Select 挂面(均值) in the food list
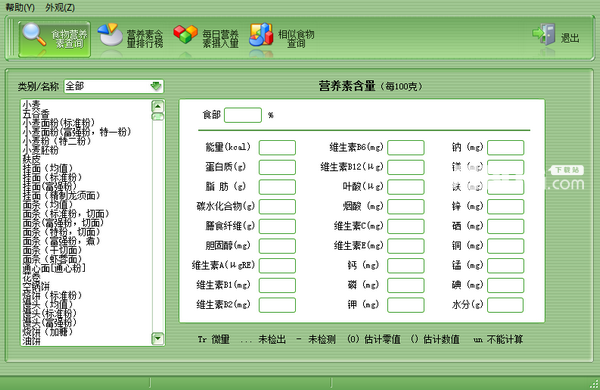 click(47, 168)
